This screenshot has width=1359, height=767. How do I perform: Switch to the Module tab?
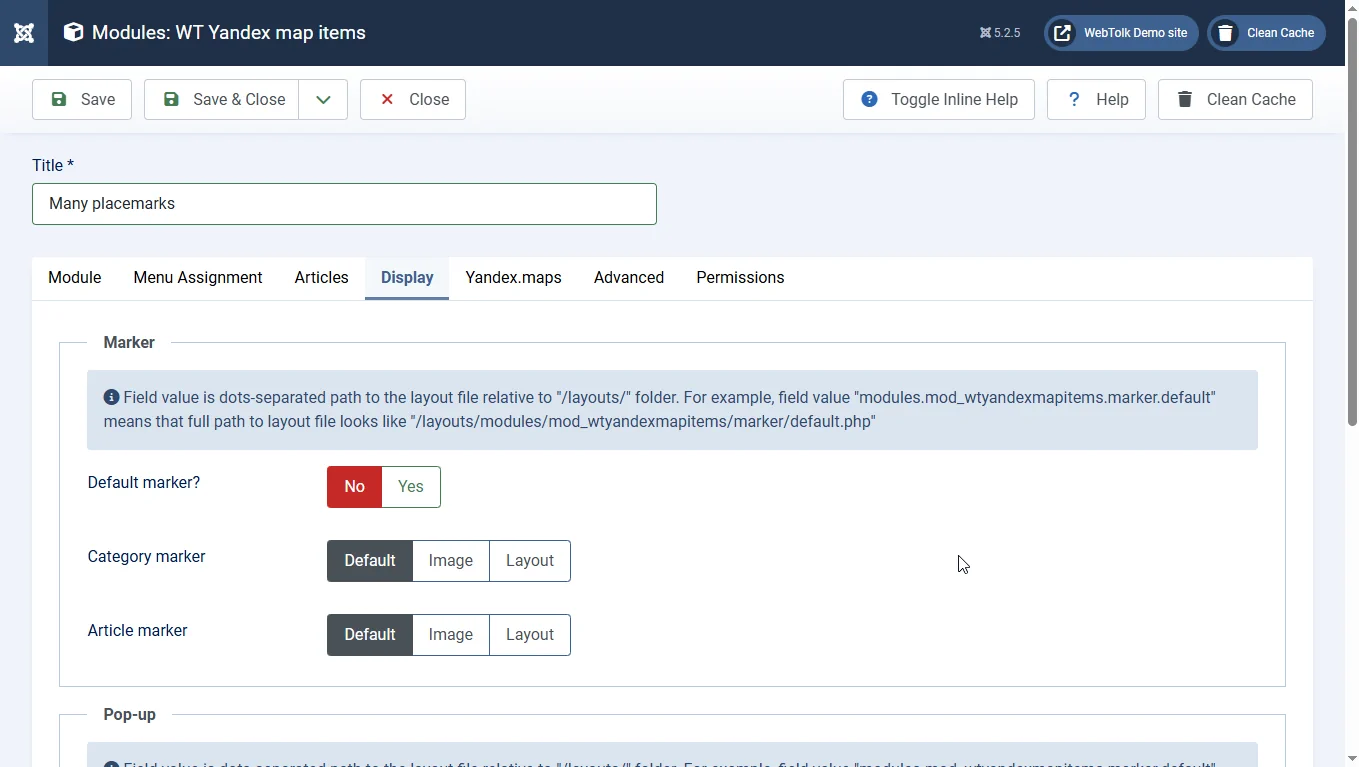(x=75, y=278)
